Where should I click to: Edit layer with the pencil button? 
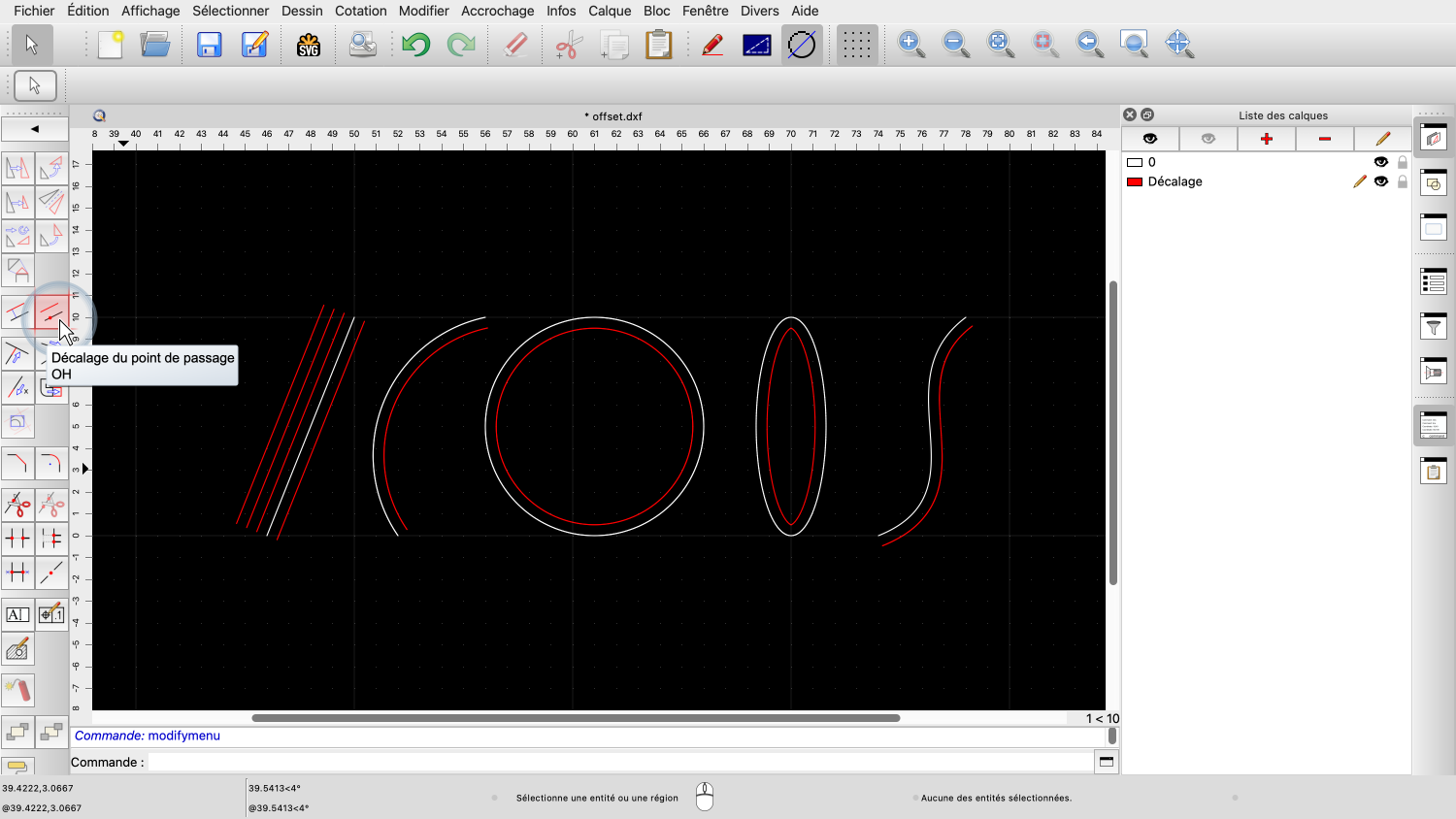click(1383, 139)
